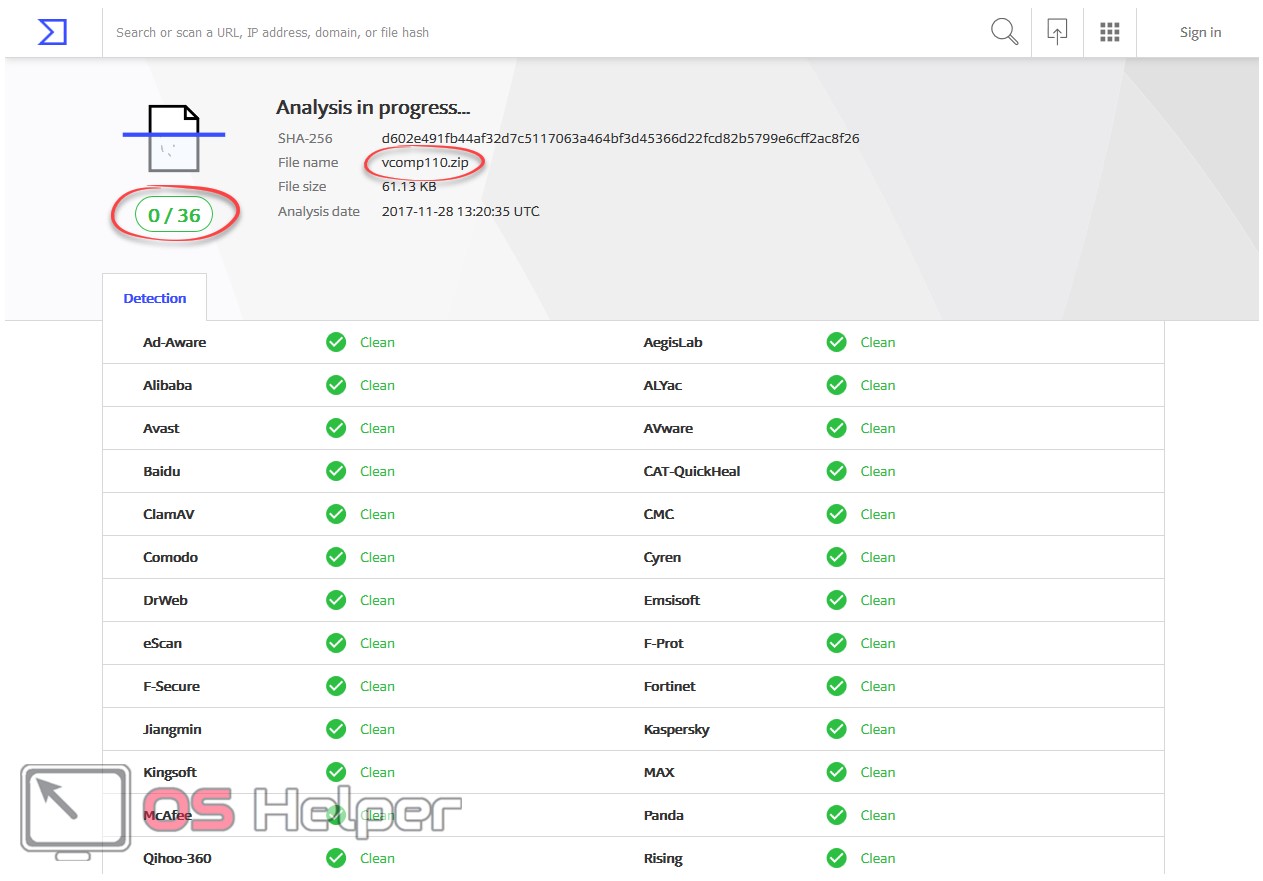Open the apps grid menu icon
Image resolution: width=1263 pixels, height=881 pixels.
(1109, 32)
